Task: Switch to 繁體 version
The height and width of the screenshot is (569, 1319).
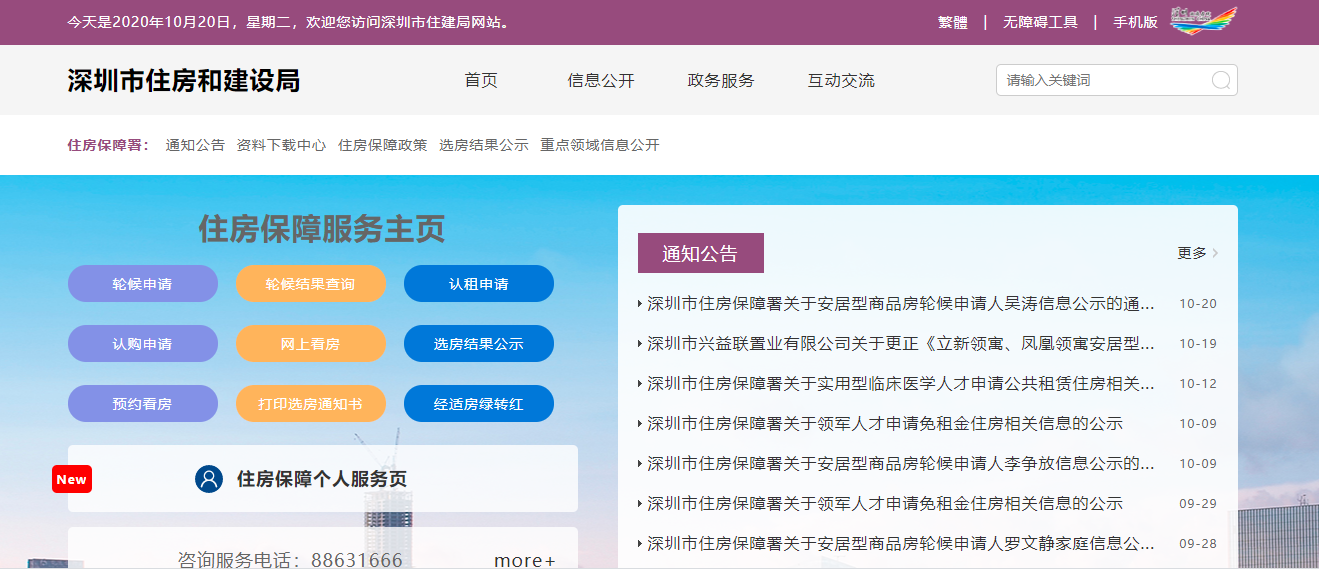Action: (953, 22)
